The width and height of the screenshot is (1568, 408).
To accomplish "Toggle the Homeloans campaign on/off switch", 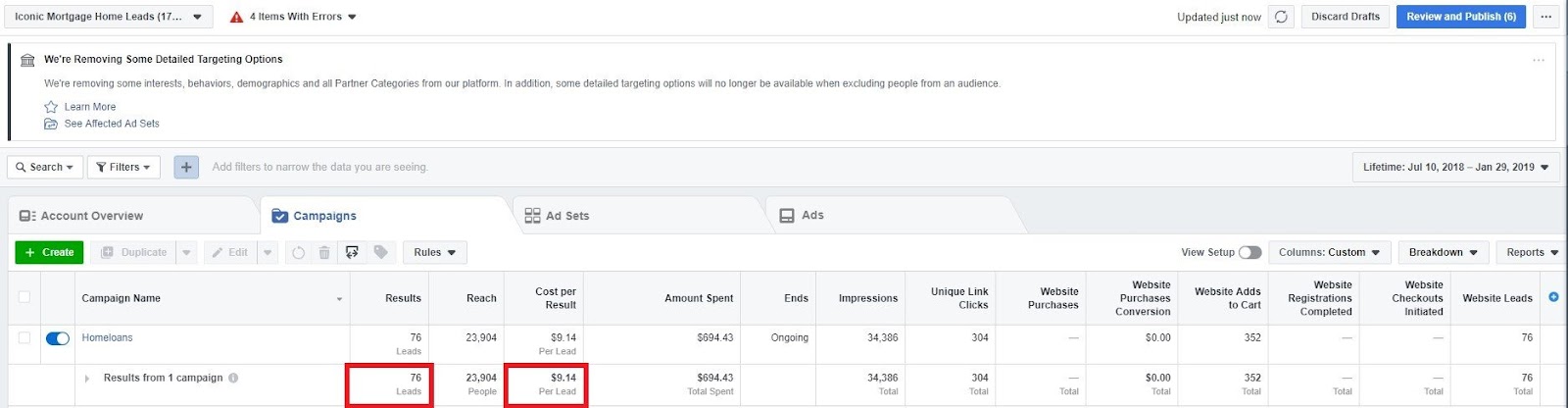I will 58,338.
